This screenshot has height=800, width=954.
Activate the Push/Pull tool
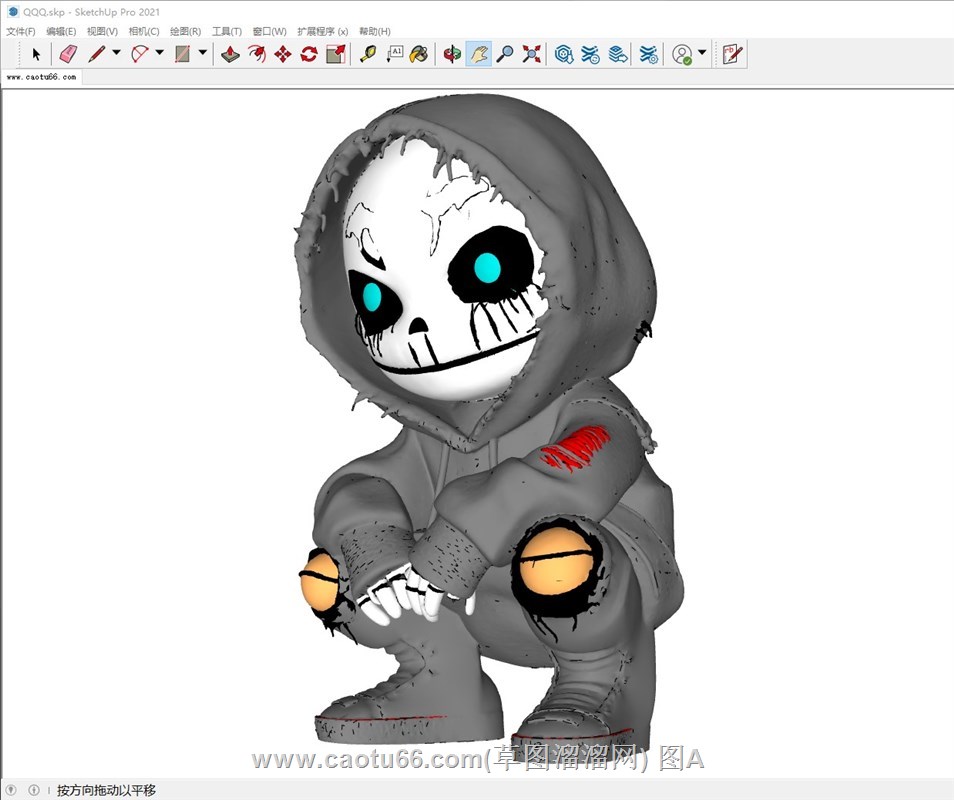(230, 54)
